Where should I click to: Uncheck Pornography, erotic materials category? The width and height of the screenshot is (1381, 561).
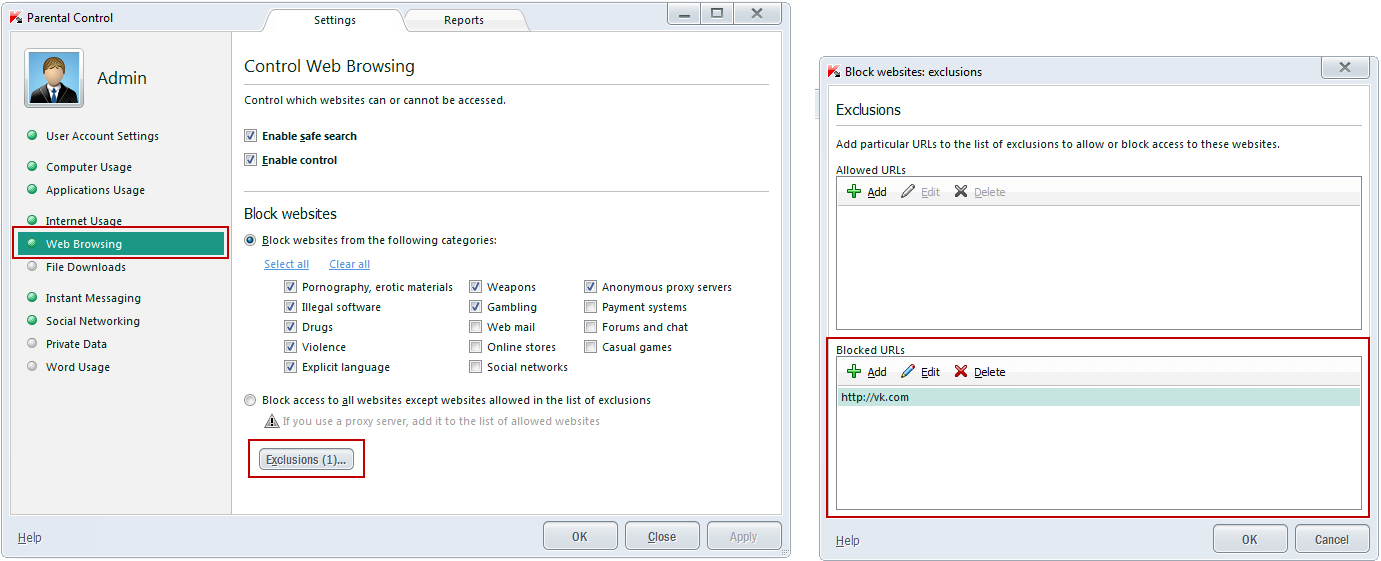click(x=291, y=287)
